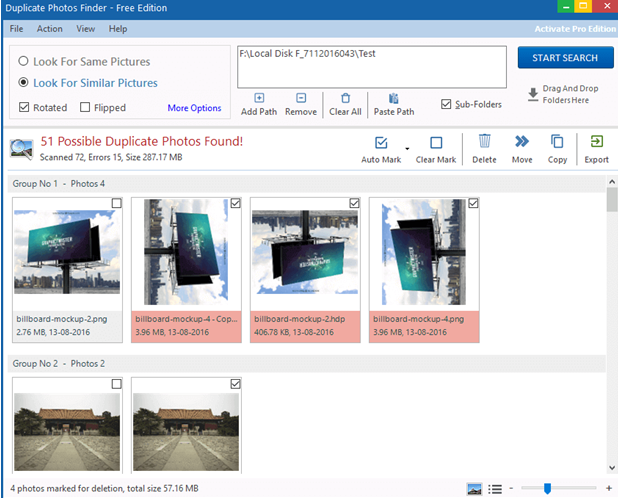Click the scrollbar up arrow

[x=612, y=182]
